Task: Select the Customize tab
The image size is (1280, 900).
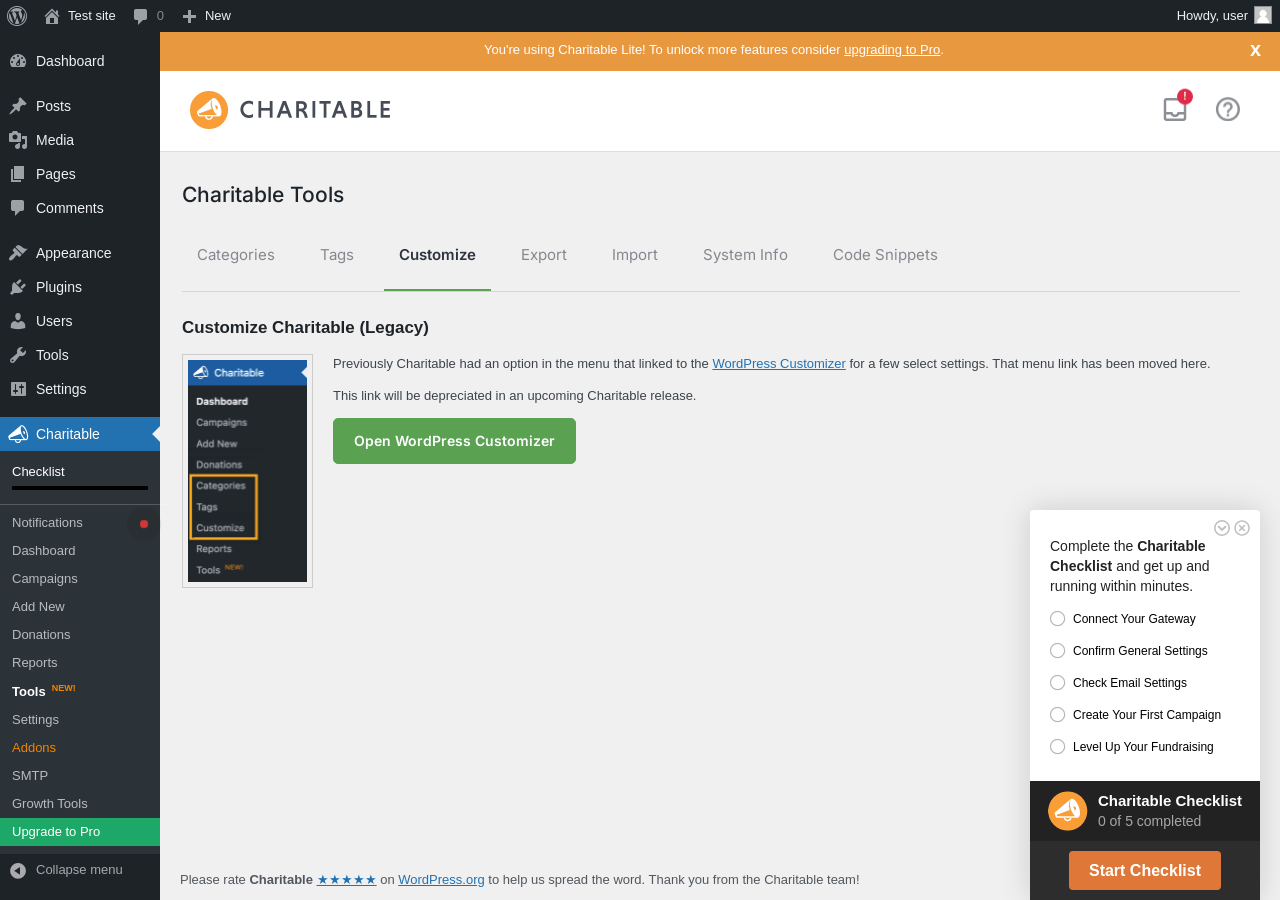Action: (x=437, y=255)
